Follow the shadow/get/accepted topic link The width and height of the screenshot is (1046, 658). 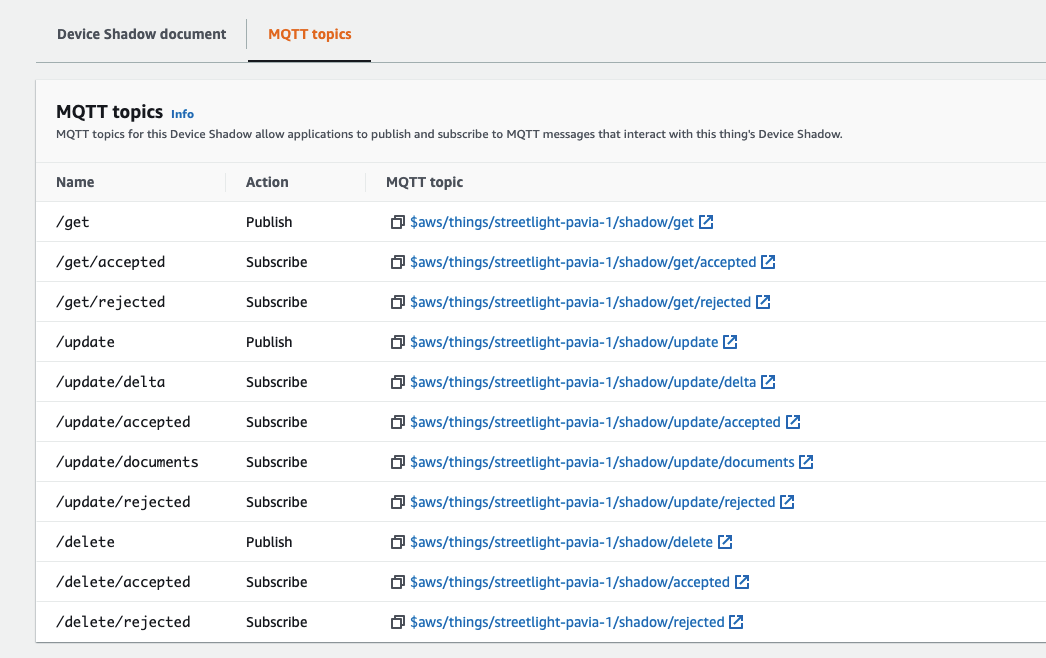583,262
